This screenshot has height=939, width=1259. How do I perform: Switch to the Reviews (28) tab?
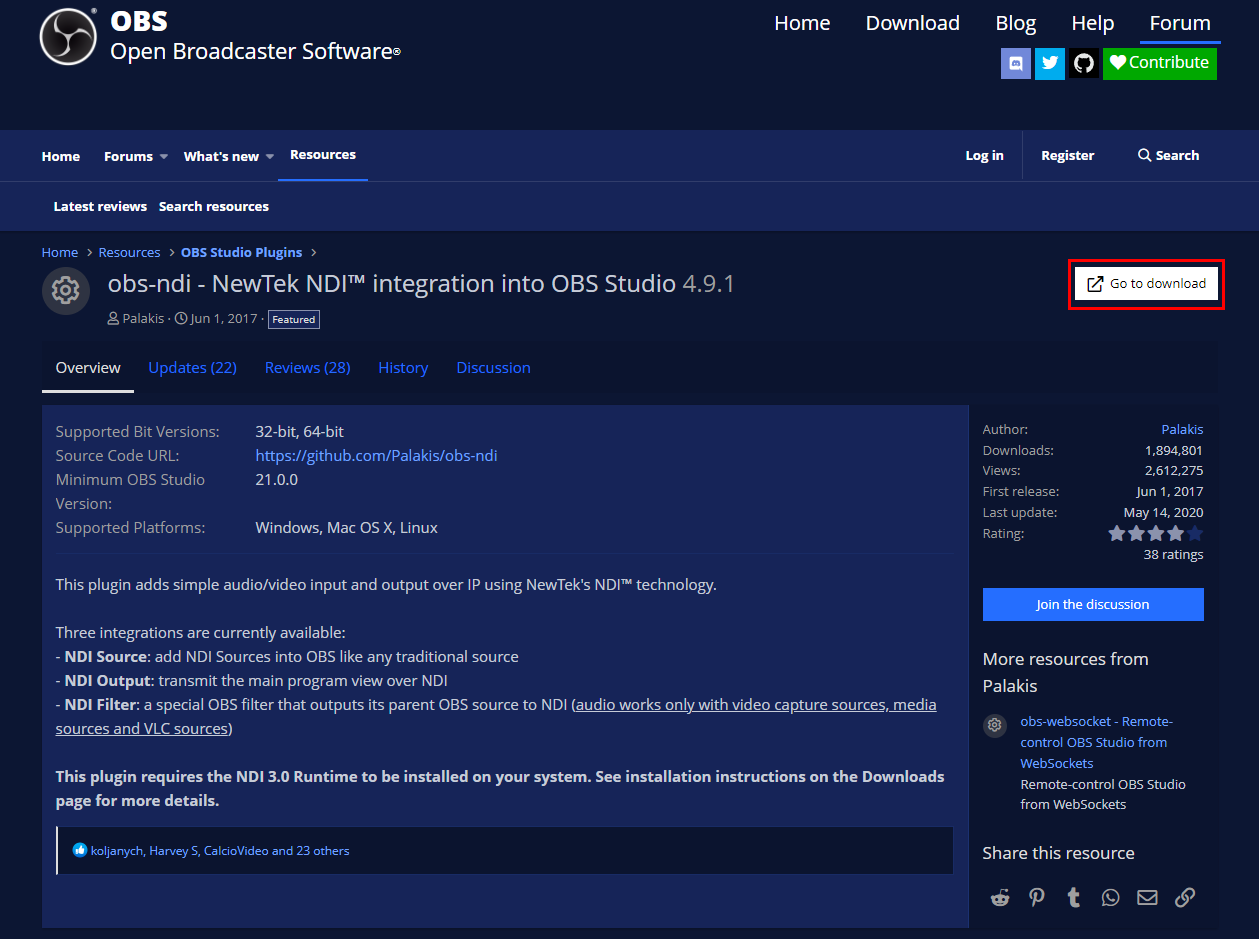pos(307,368)
